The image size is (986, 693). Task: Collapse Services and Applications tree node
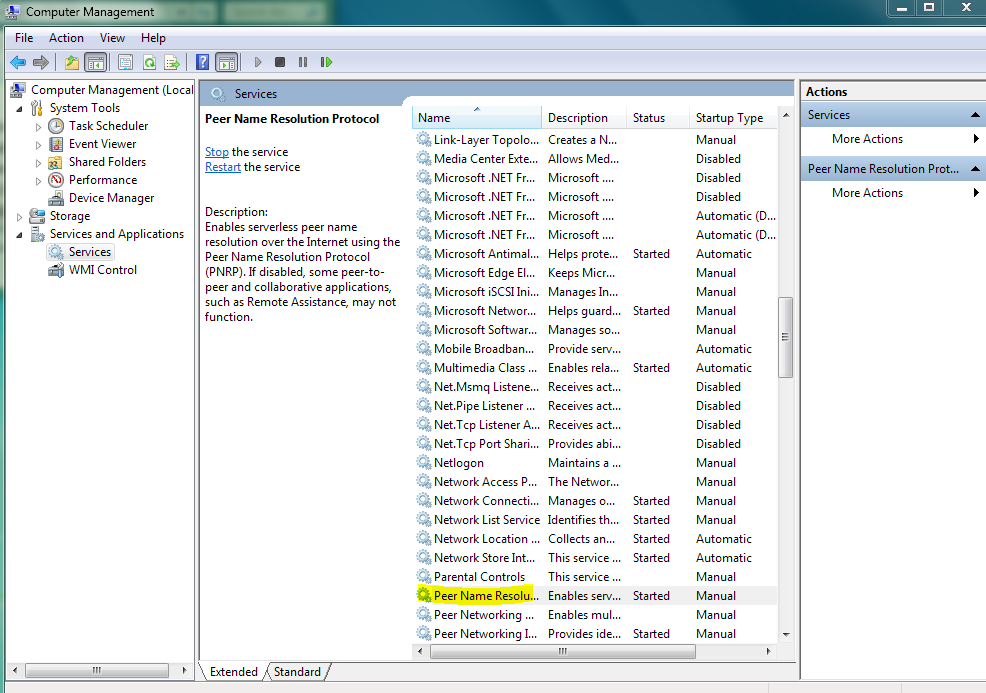click(x=19, y=235)
